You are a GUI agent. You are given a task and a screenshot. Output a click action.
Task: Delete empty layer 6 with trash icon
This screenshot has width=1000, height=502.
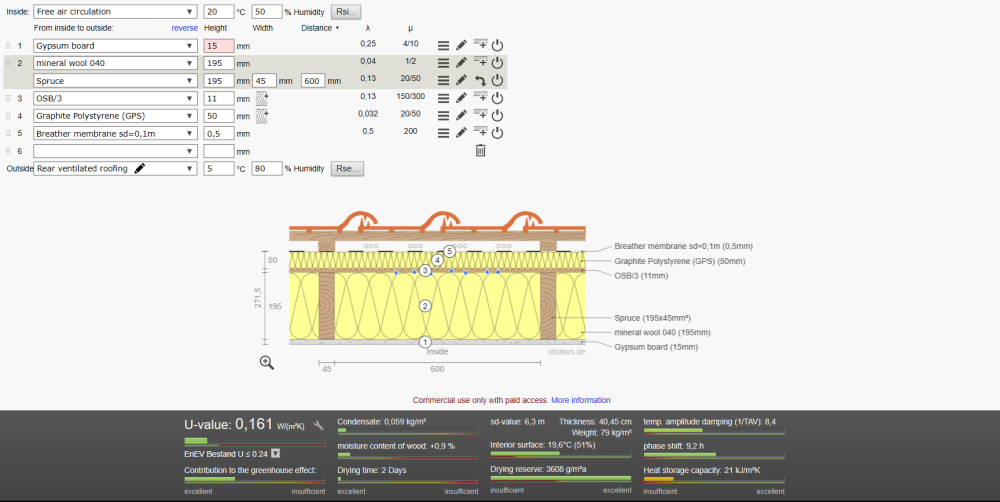[x=480, y=151]
